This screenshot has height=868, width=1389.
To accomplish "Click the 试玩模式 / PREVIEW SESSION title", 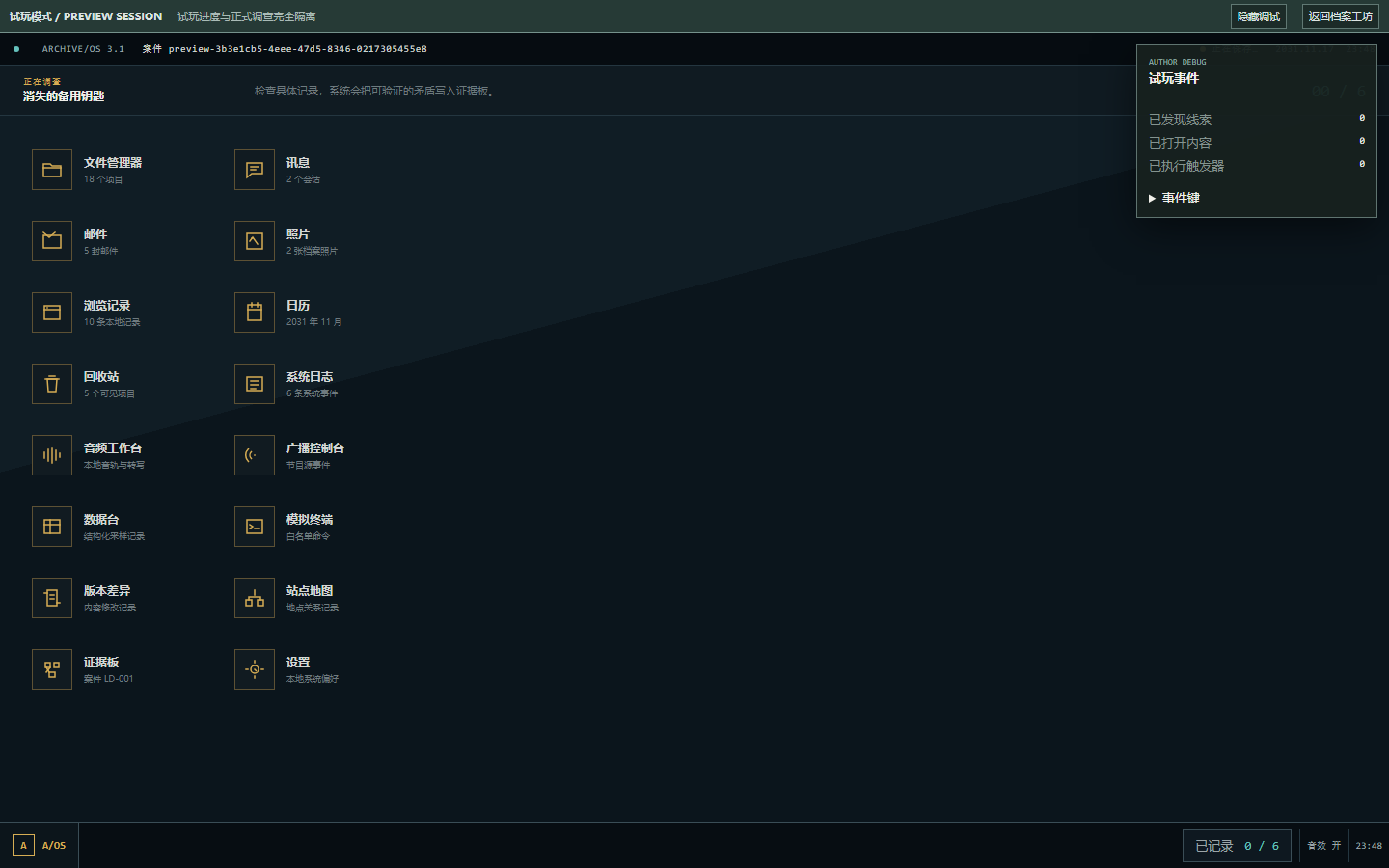I will [86, 16].
